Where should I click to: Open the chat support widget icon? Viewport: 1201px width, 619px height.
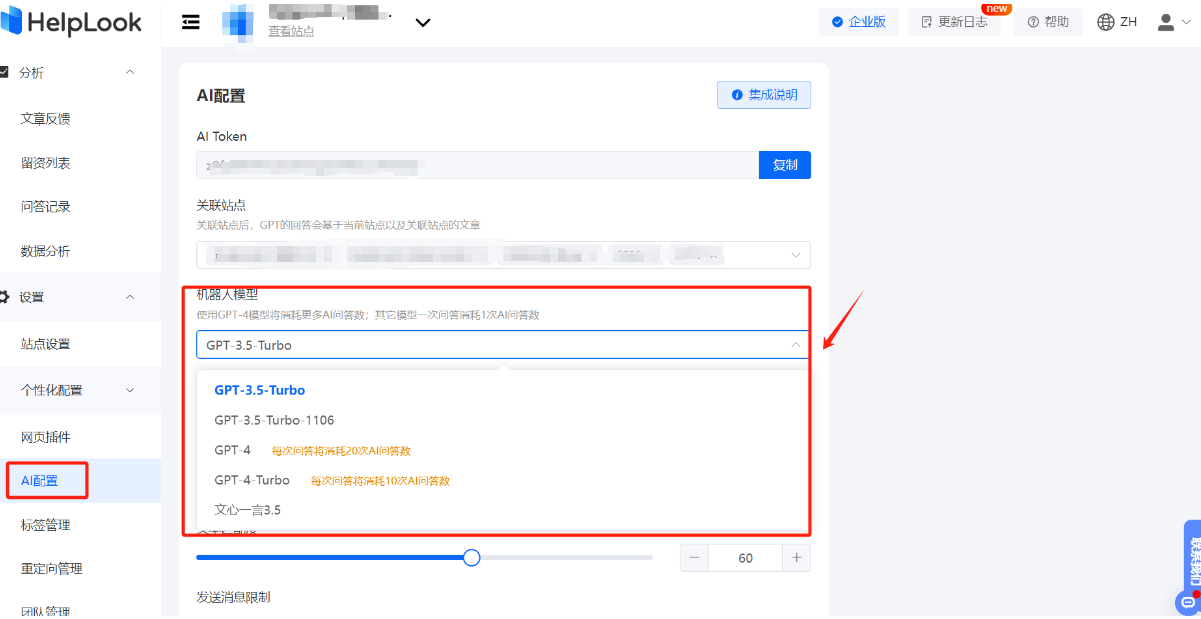pos(1188,601)
